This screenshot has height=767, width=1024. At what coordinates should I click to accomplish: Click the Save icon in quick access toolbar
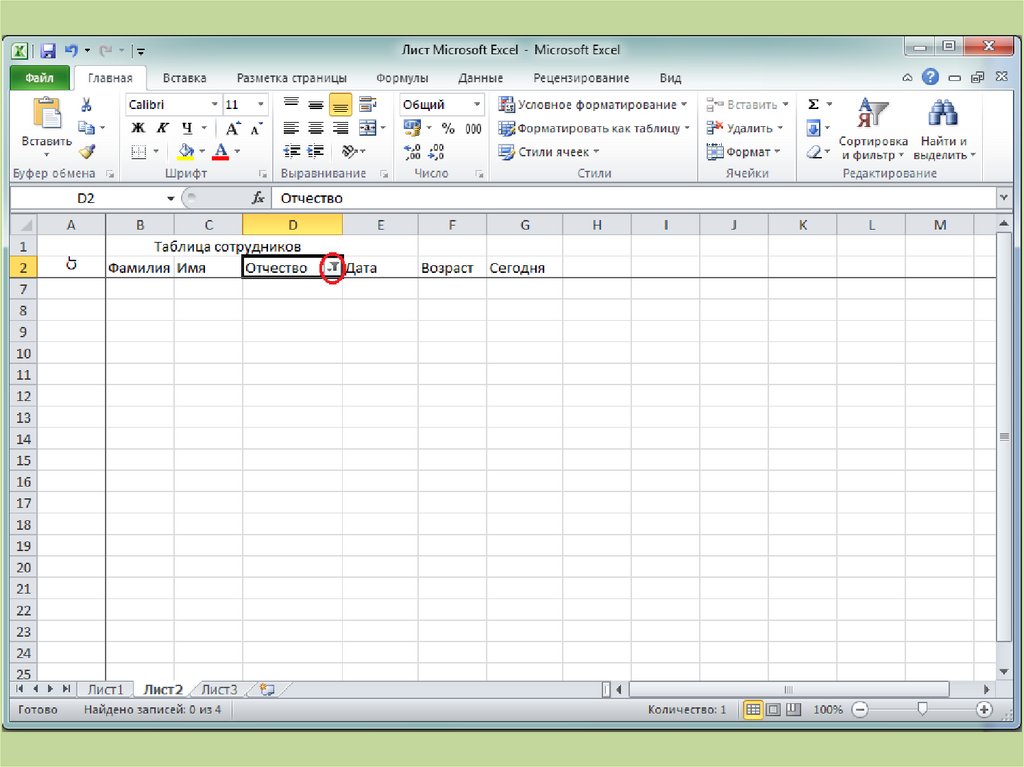pyautogui.click(x=48, y=50)
